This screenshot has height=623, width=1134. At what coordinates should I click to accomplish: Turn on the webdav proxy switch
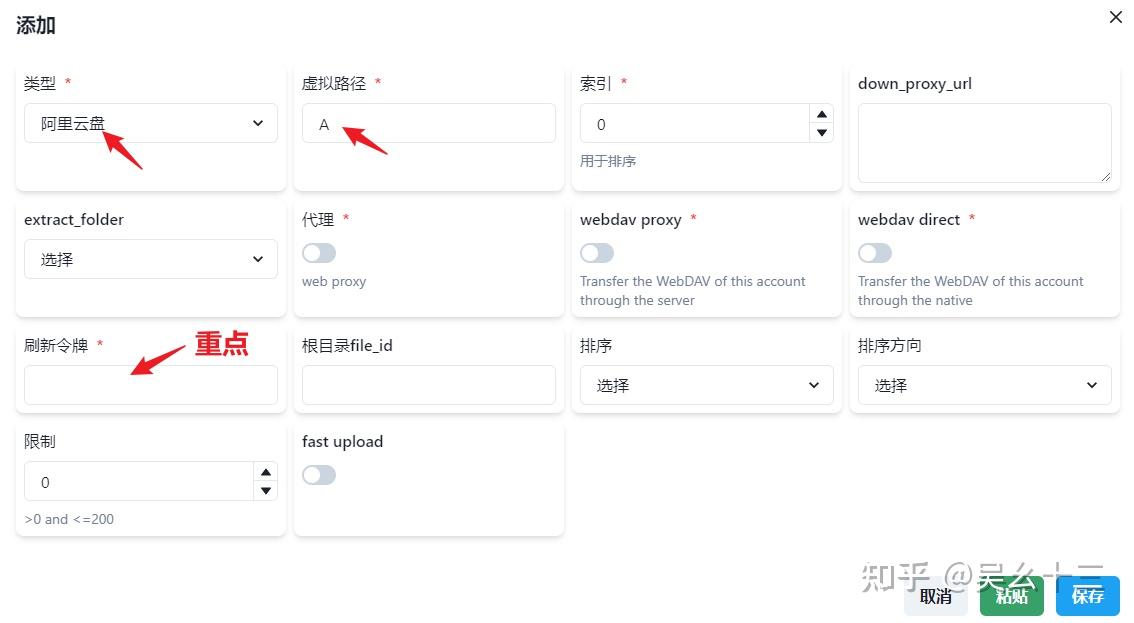point(597,253)
